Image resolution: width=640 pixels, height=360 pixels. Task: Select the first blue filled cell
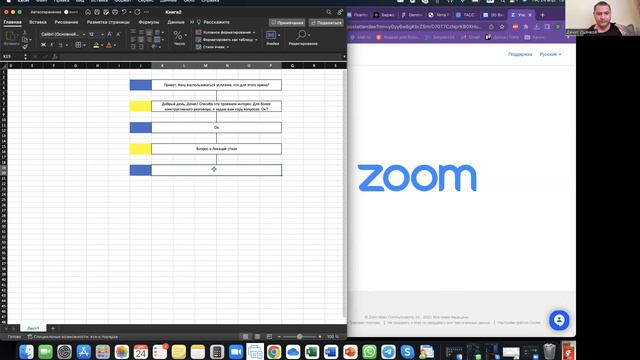(x=141, y=85)
